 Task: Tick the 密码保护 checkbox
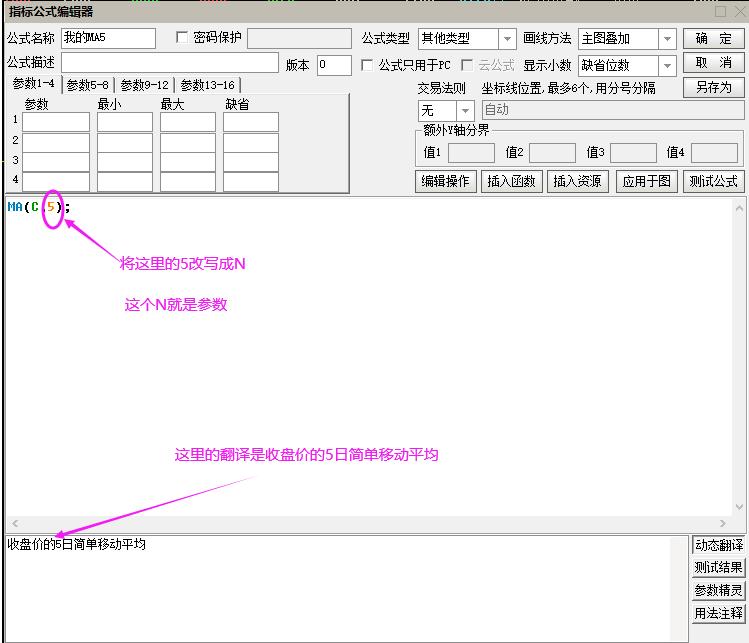[x=182, y=37]
